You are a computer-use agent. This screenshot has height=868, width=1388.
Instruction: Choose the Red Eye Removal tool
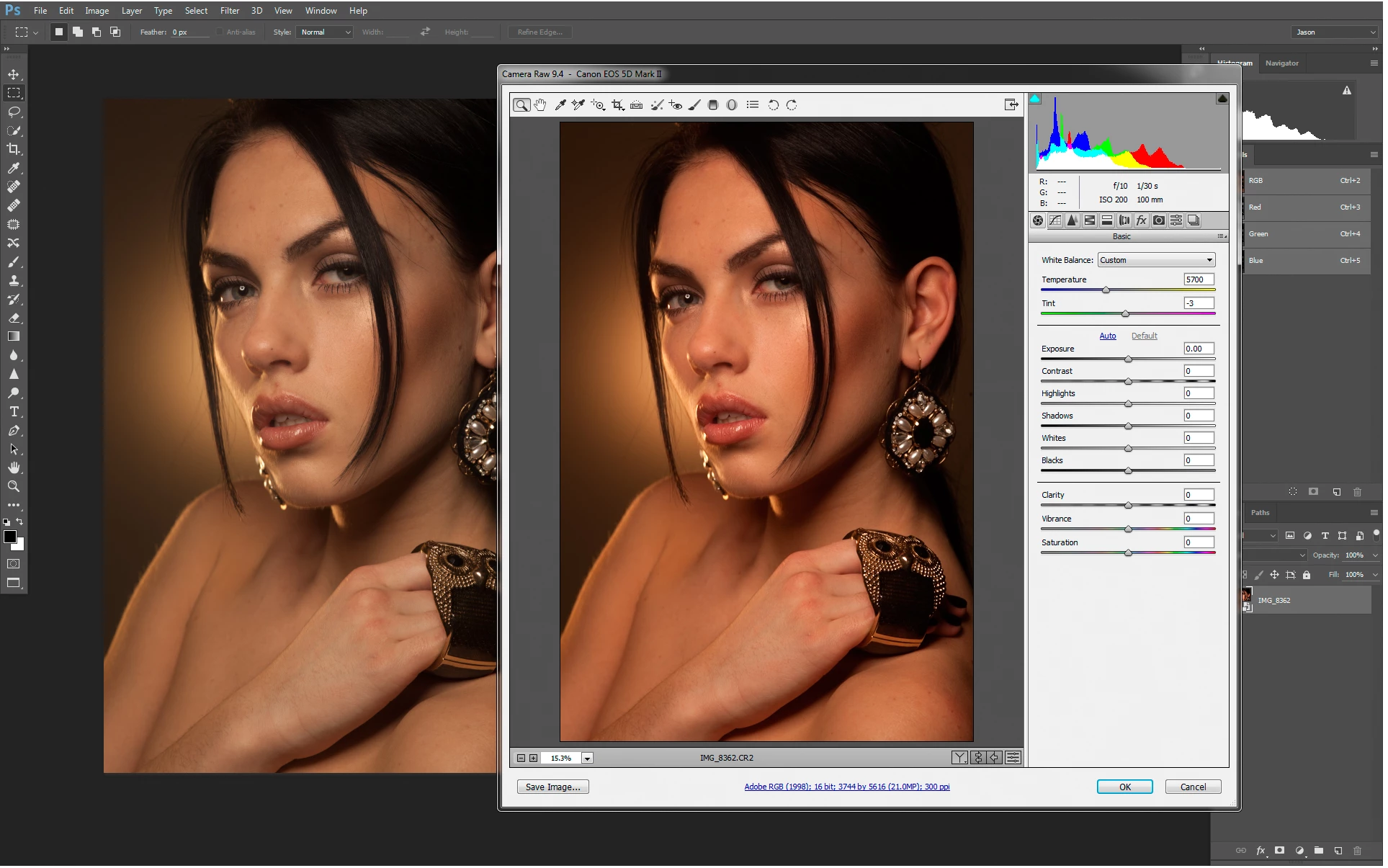point(676,105)
